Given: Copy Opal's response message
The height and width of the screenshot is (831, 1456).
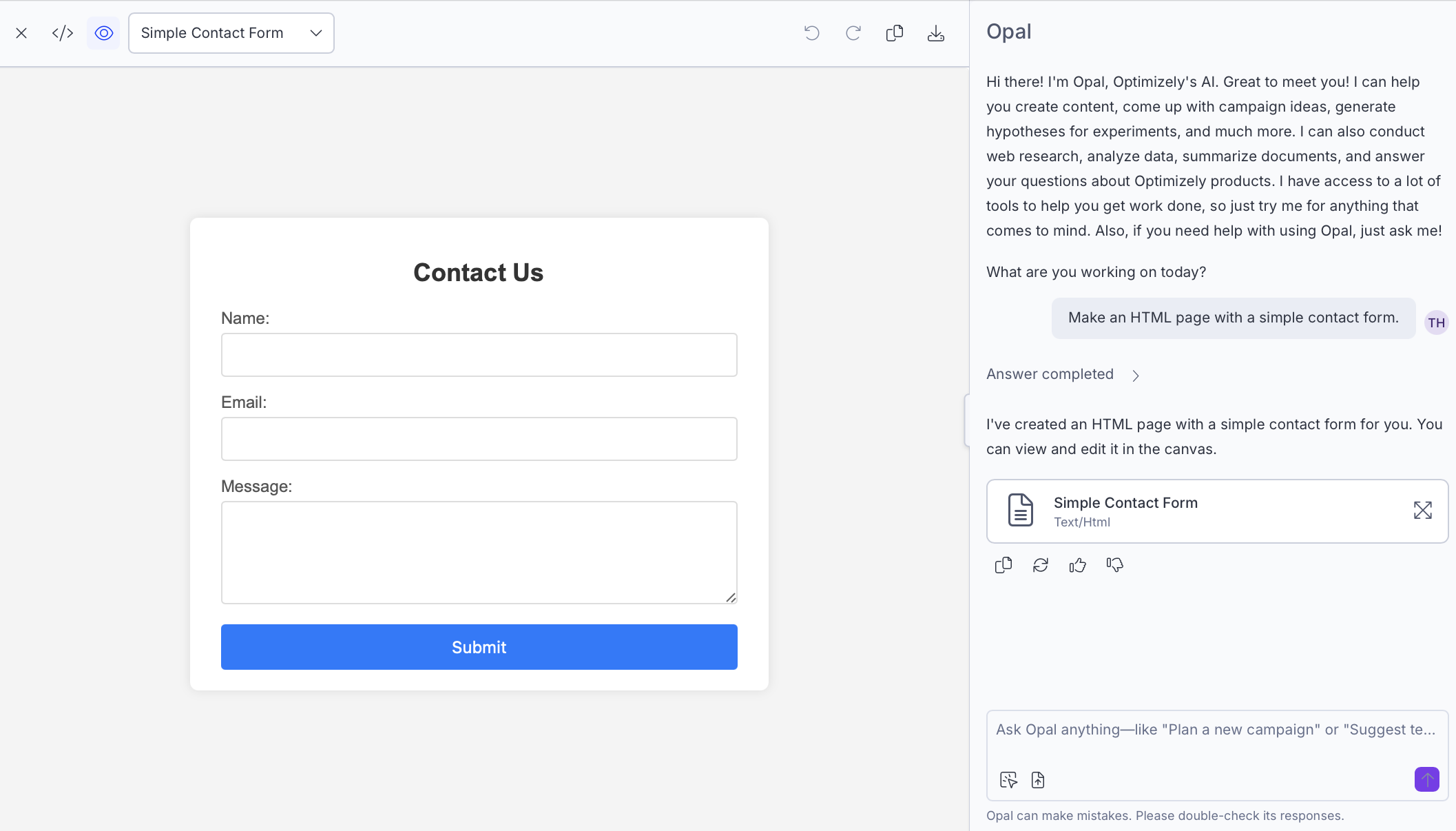Looking at the screenshot, I should coord(1003,565).
